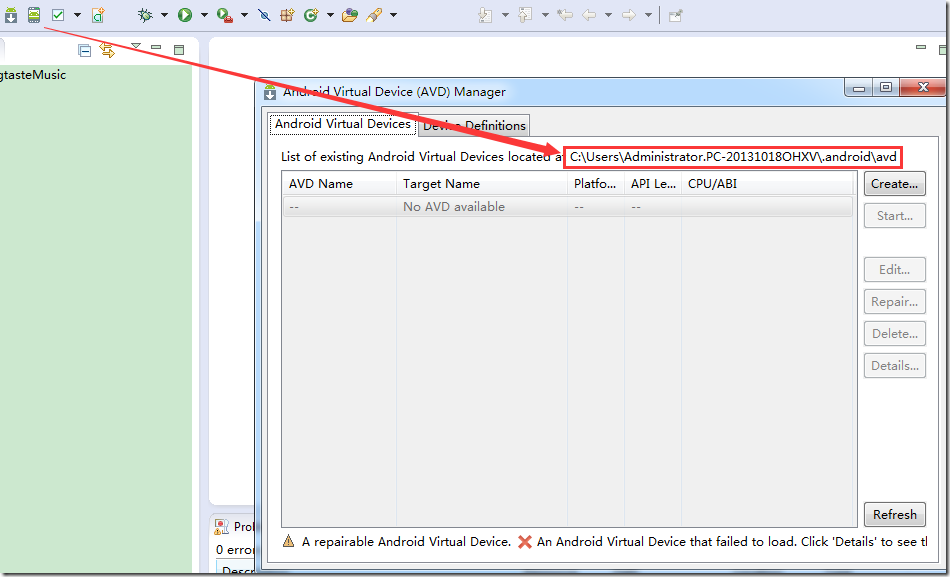This screenshot has width=950, height=577.
Task: Click the Refresh button
Action: tap(894, 515)
